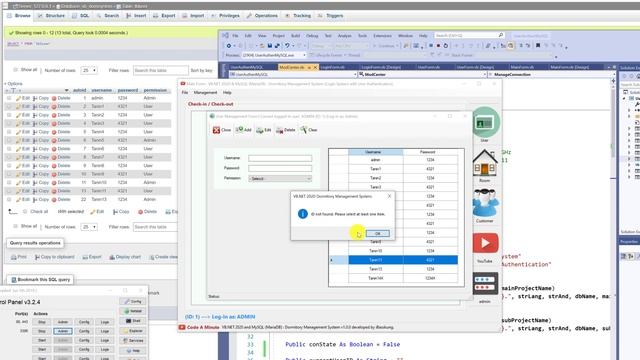This screenshot has width=640, height=360.
Task: Close the ID not found message dialog
Action: pyautogui.click(x=389, y=196)
